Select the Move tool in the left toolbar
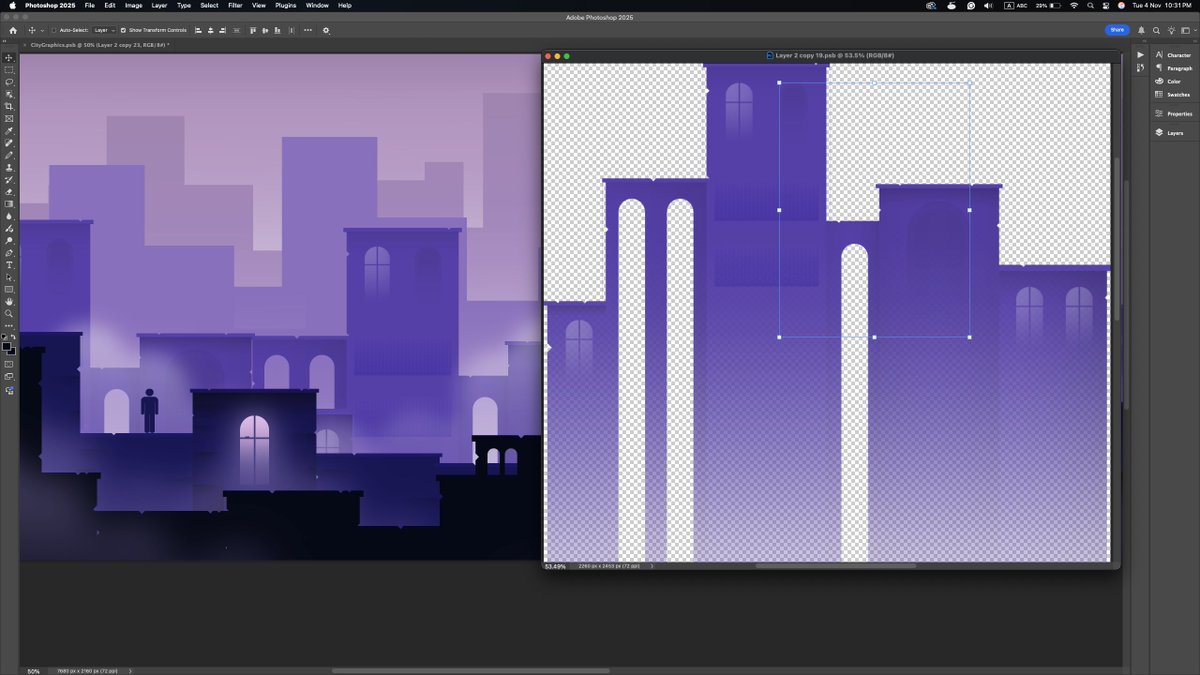The width and height of the screenshot is (1200, 675). 8,58
